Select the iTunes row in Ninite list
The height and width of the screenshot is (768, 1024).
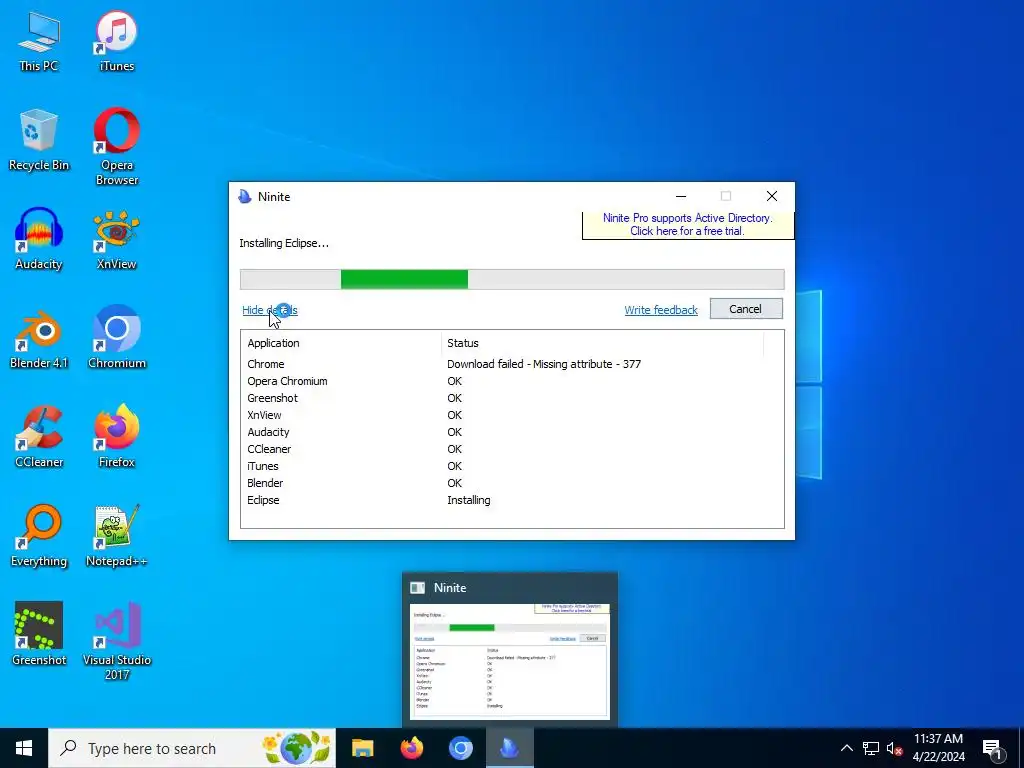pos(512,466)
